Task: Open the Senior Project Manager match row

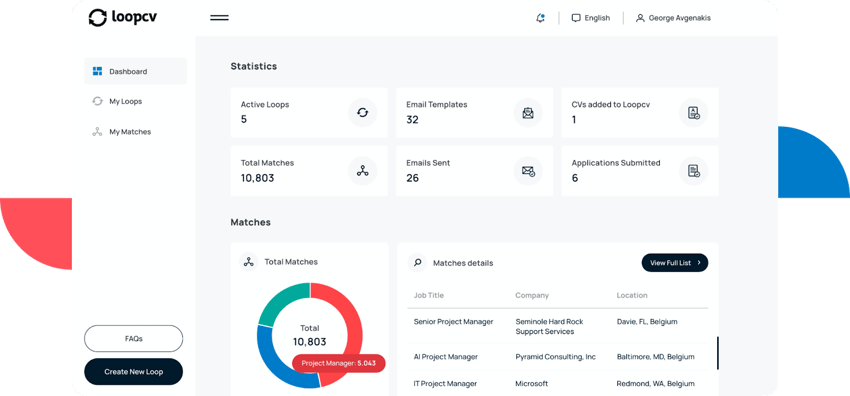Action: point(557,326)
